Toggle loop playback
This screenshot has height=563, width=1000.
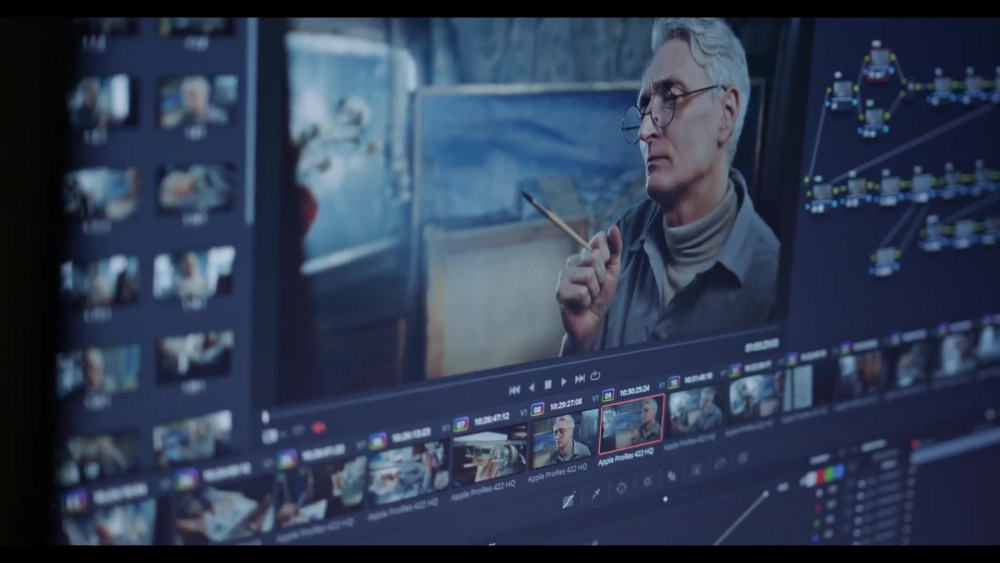pos(595,376)
